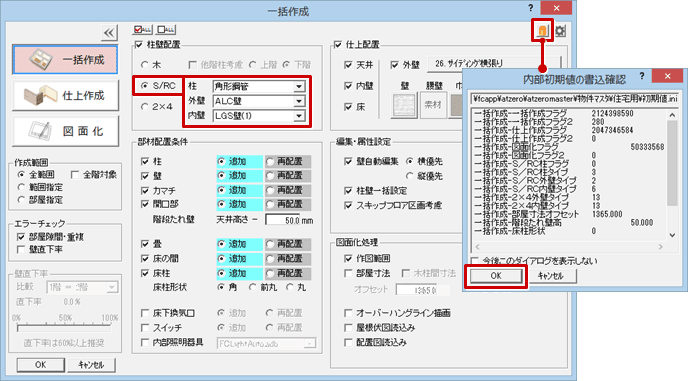Click the vertical scrollbar of the initial values list
The width and height of the screenshot is (688, 381).
click(x=672, y=175)
